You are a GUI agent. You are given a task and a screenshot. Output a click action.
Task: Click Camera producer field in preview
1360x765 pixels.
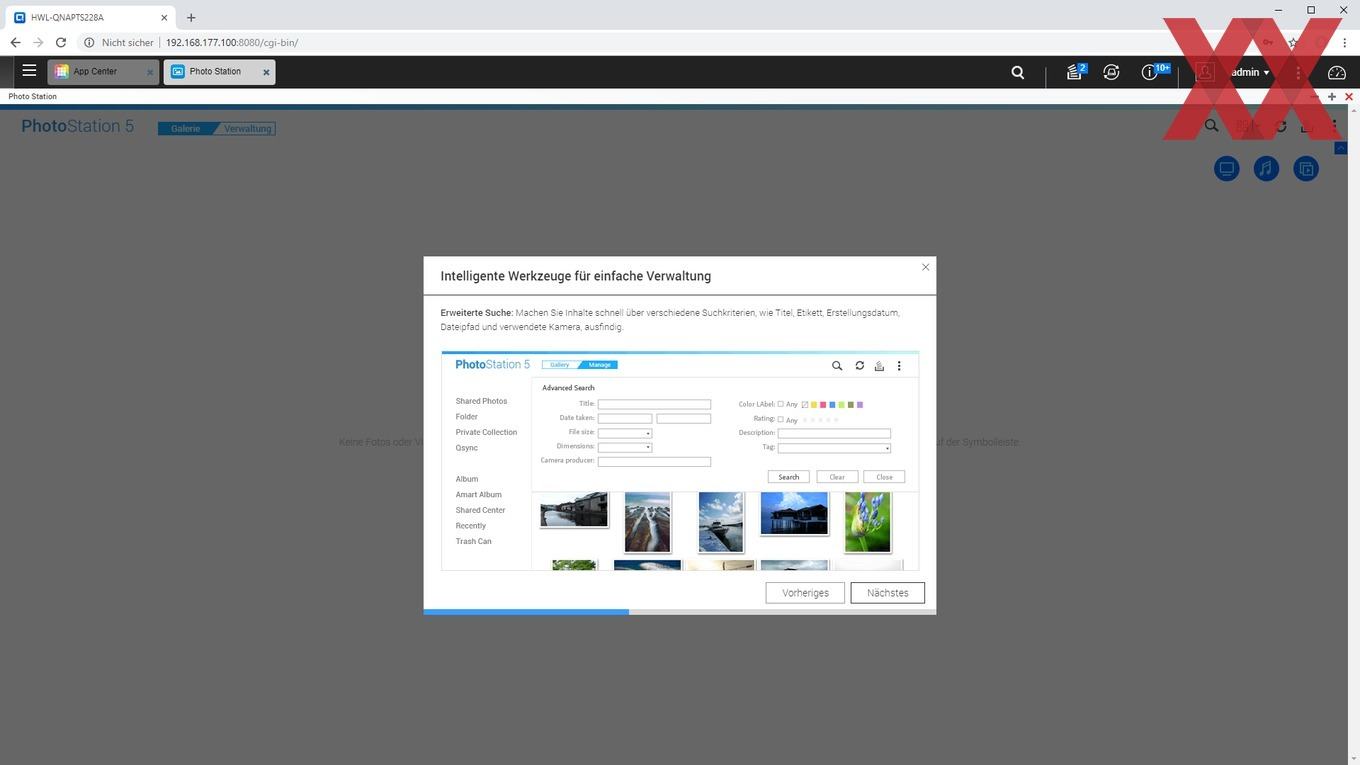click(x=654, y=461)
